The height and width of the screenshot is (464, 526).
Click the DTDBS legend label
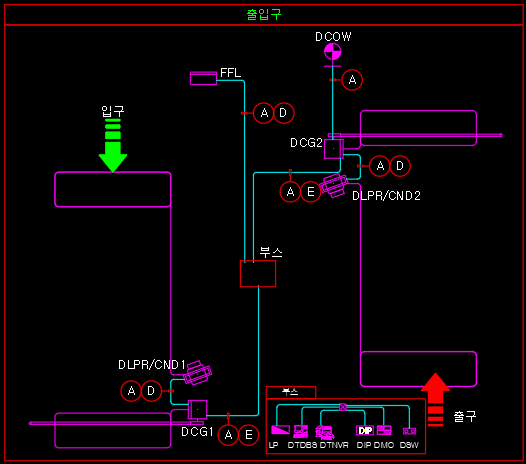(302, 445)
